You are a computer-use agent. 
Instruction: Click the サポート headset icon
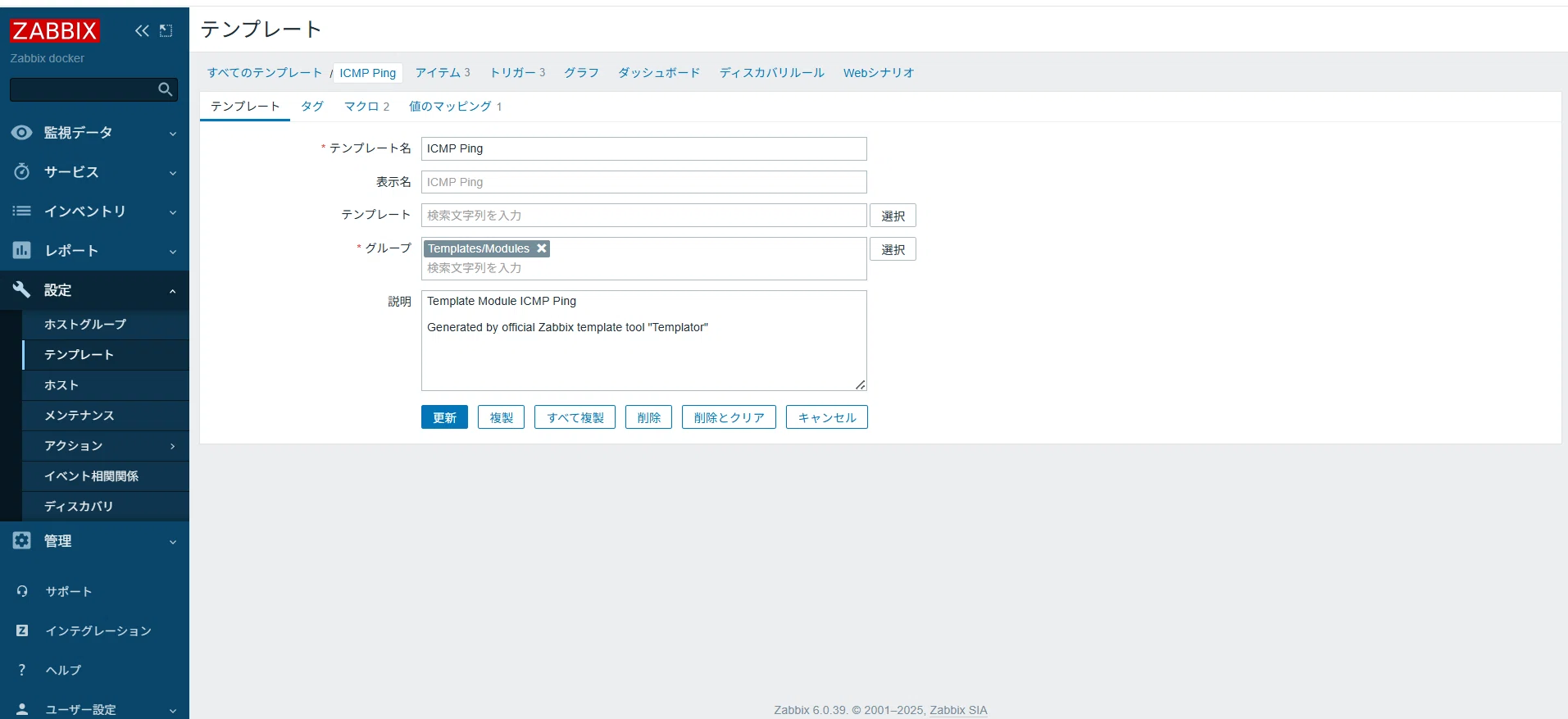coord(22,591)
